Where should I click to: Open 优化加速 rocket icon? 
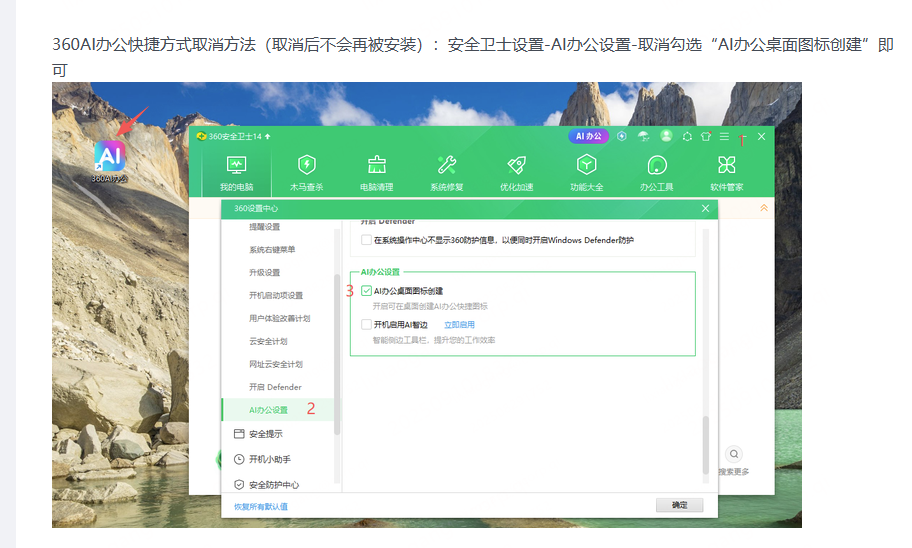point(516,165)
